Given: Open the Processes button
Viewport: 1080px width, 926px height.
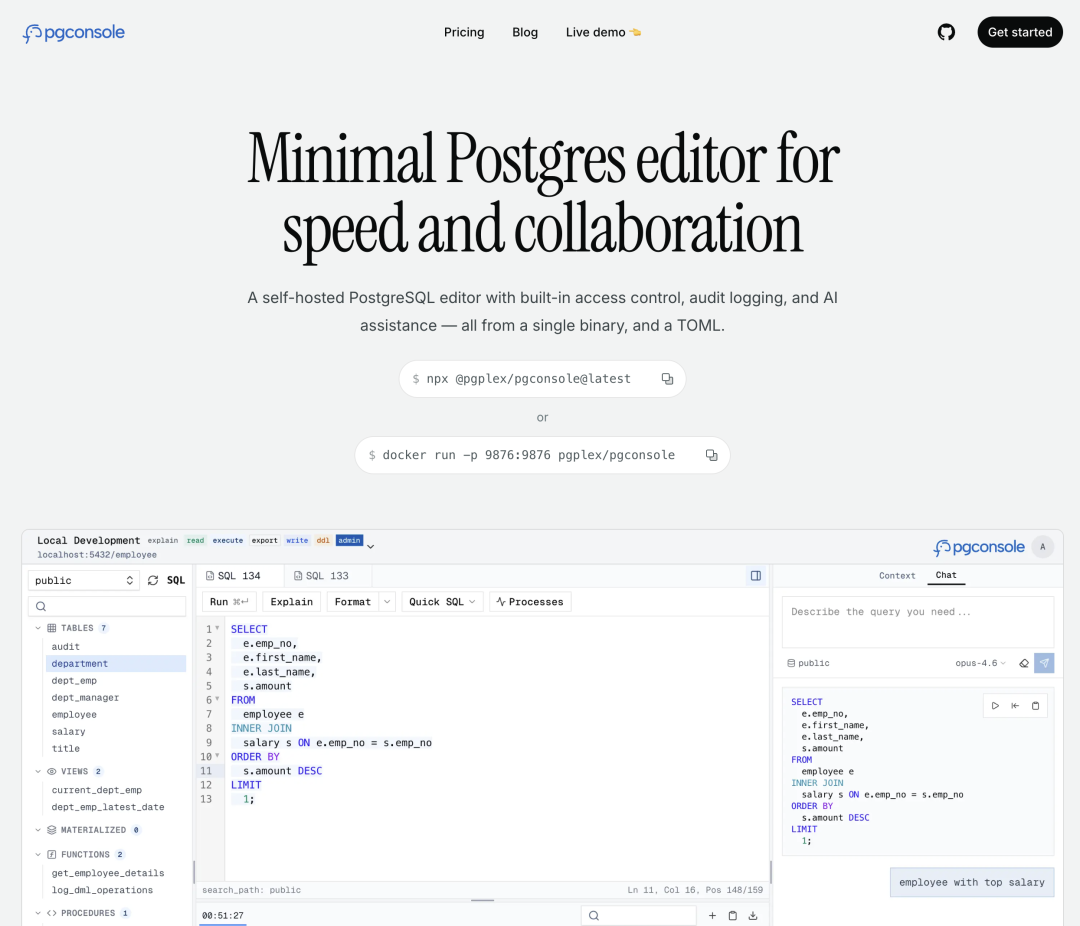Looking at the screenshot, I should 530,602.
